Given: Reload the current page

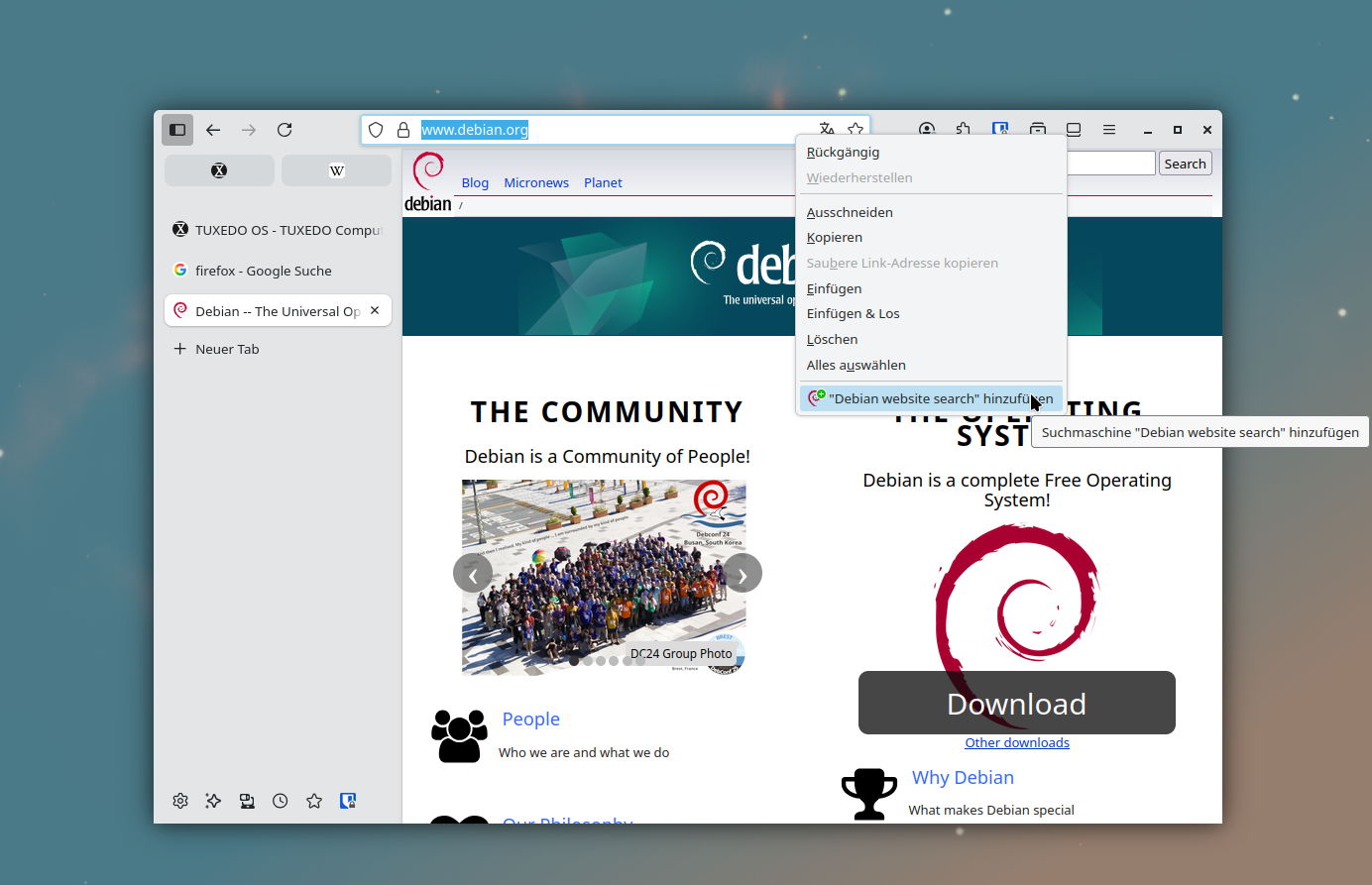Looking at the screenshot, I should pos(285,130).
